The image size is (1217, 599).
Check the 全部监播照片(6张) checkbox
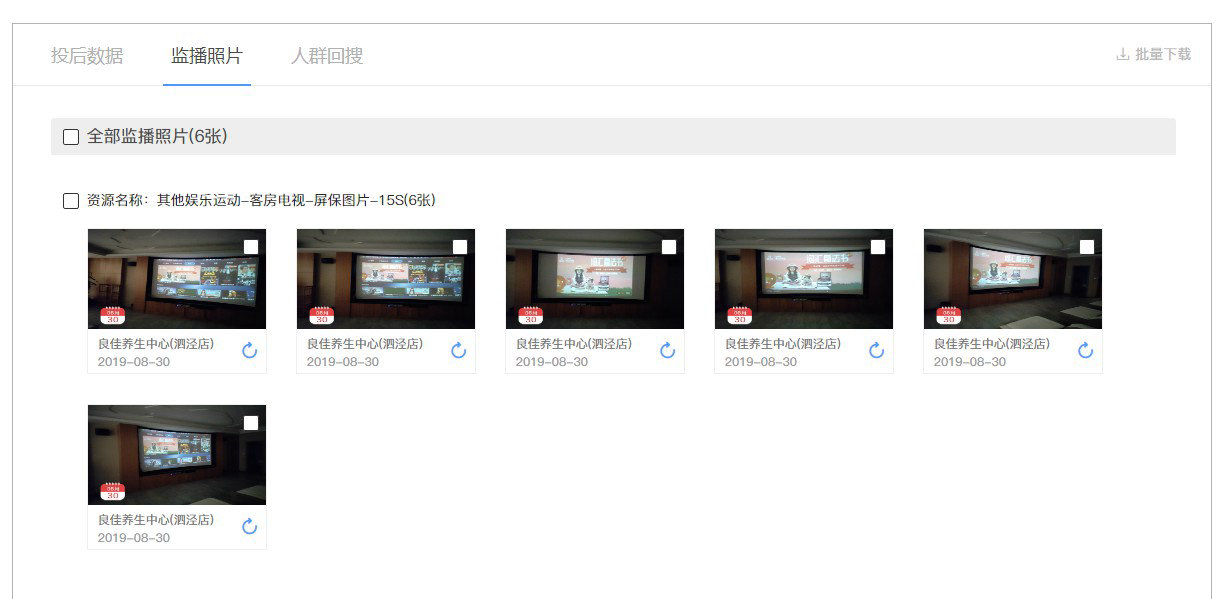[71, 137]
